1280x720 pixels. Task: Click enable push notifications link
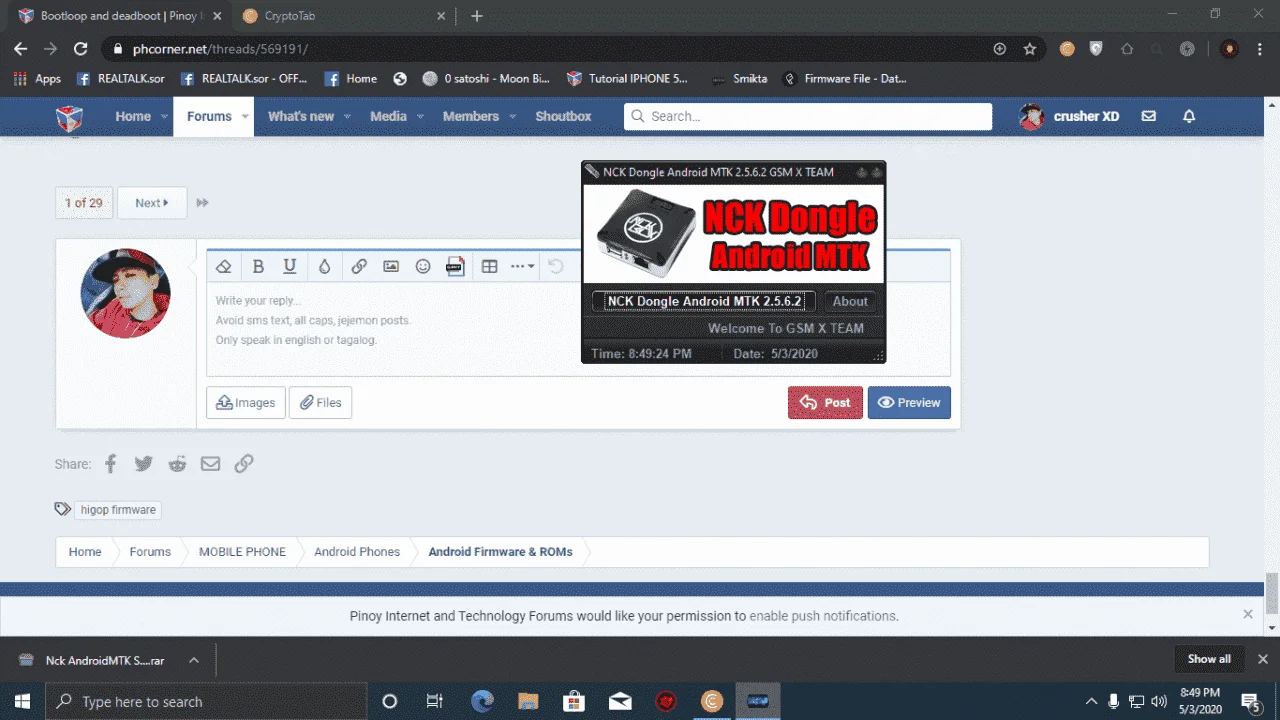(824, 616)
